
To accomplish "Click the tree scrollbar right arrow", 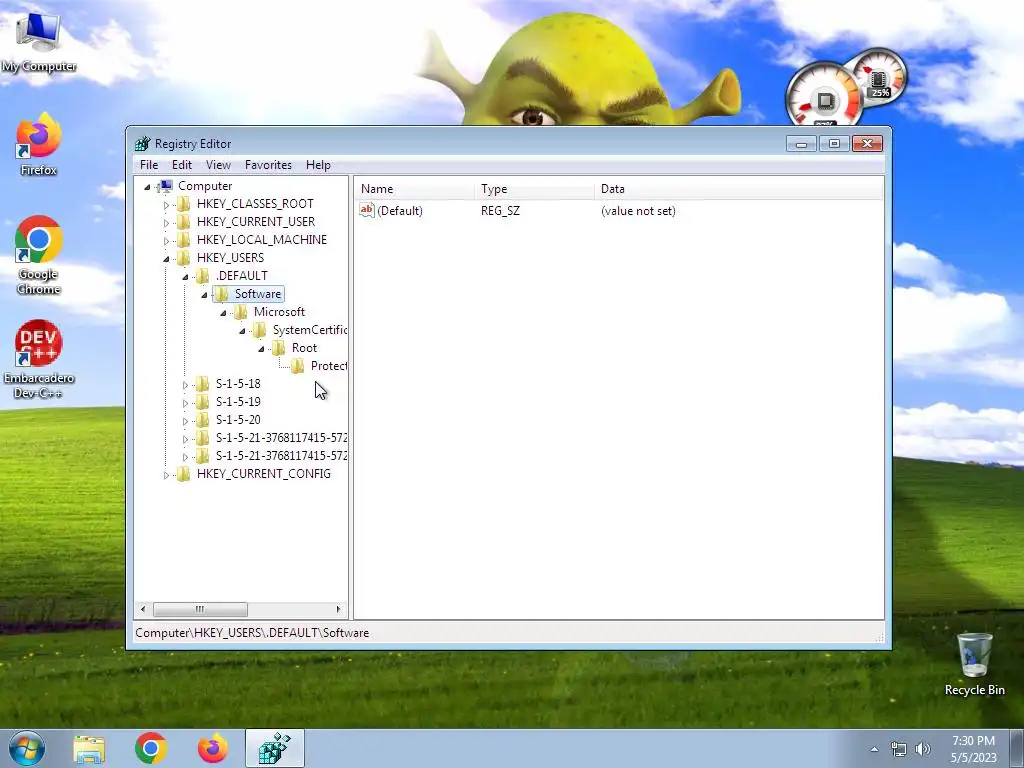I will [338, 609].
